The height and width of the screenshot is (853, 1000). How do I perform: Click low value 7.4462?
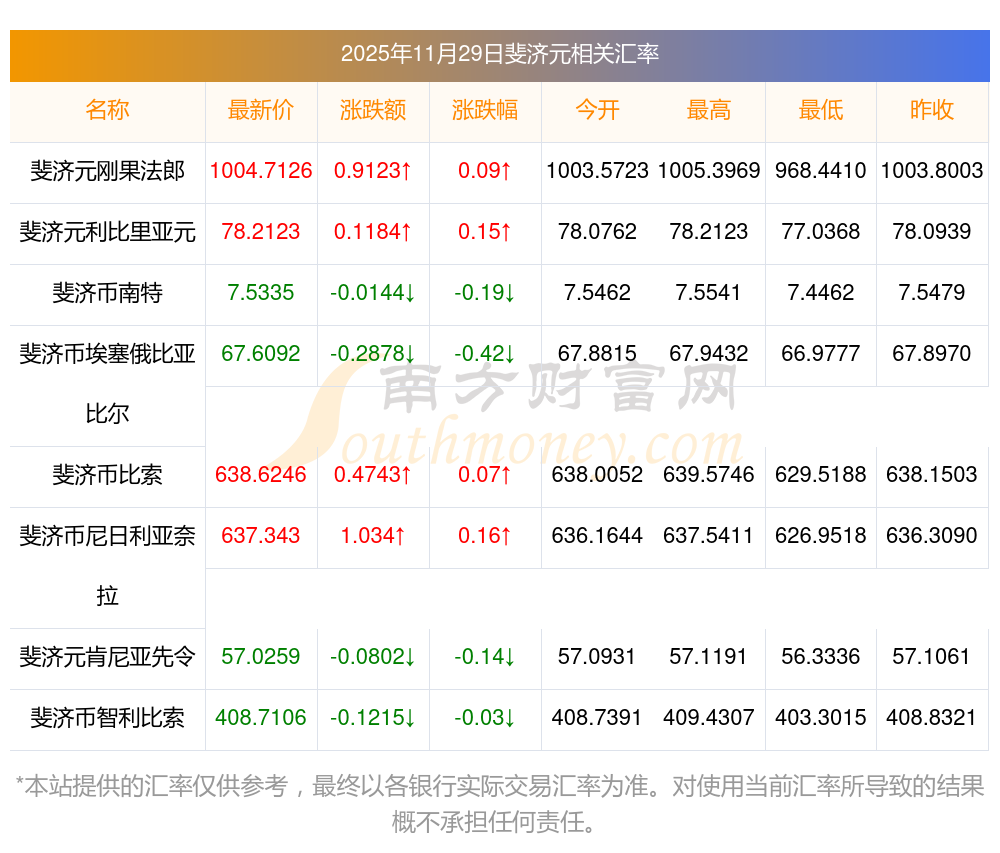(x=821, y=293)
